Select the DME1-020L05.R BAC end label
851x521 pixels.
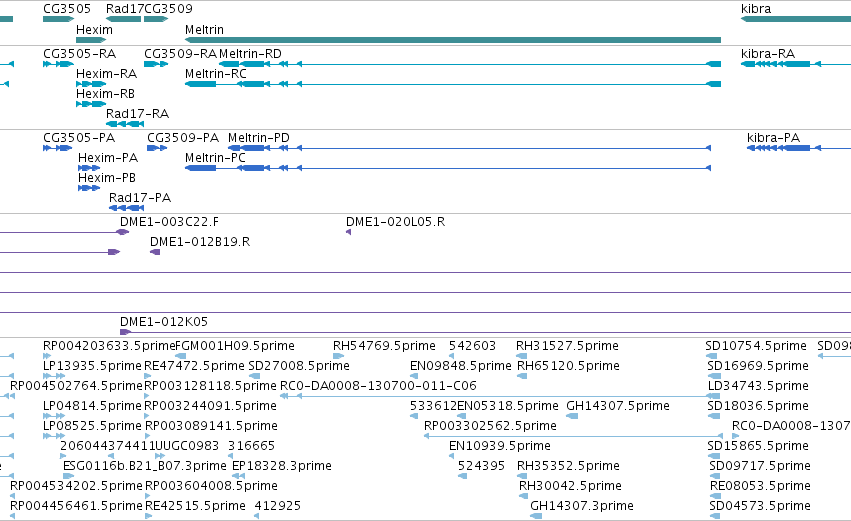tap(396, 222)
